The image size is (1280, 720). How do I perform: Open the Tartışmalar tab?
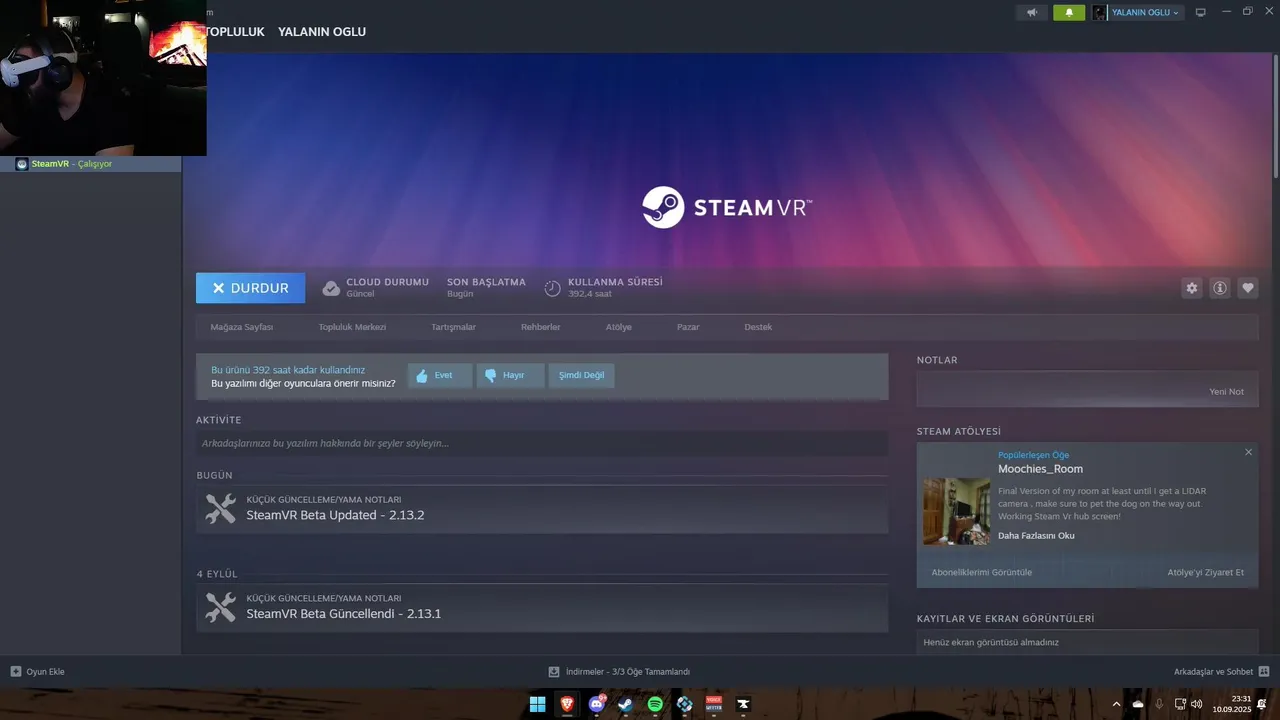coord(453,327)
